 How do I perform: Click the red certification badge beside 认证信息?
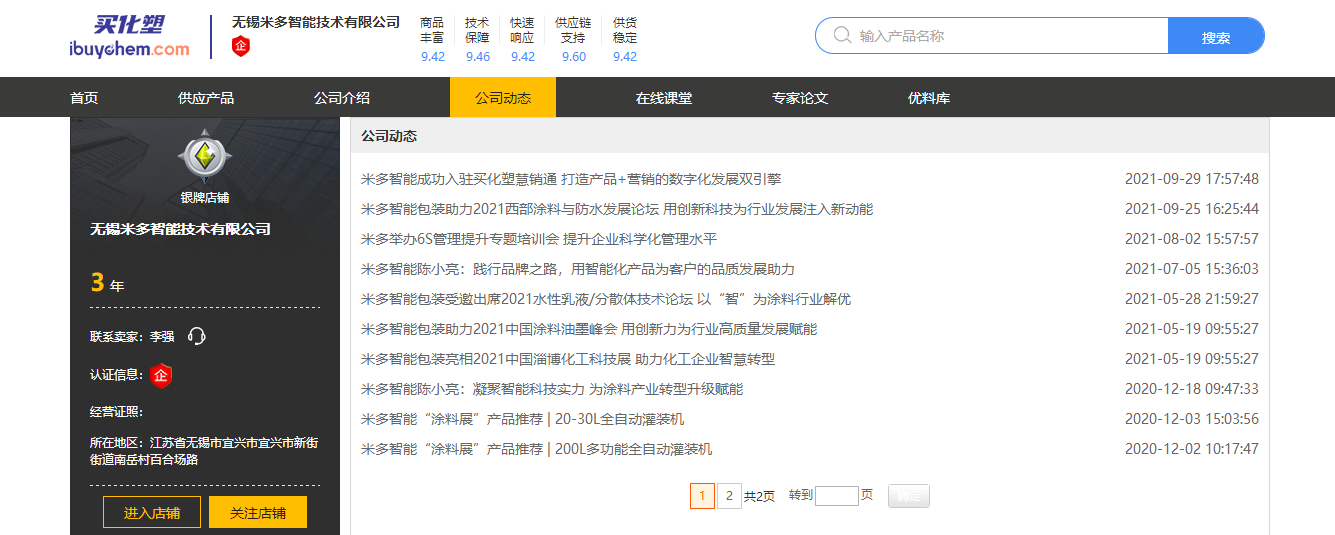161,376
